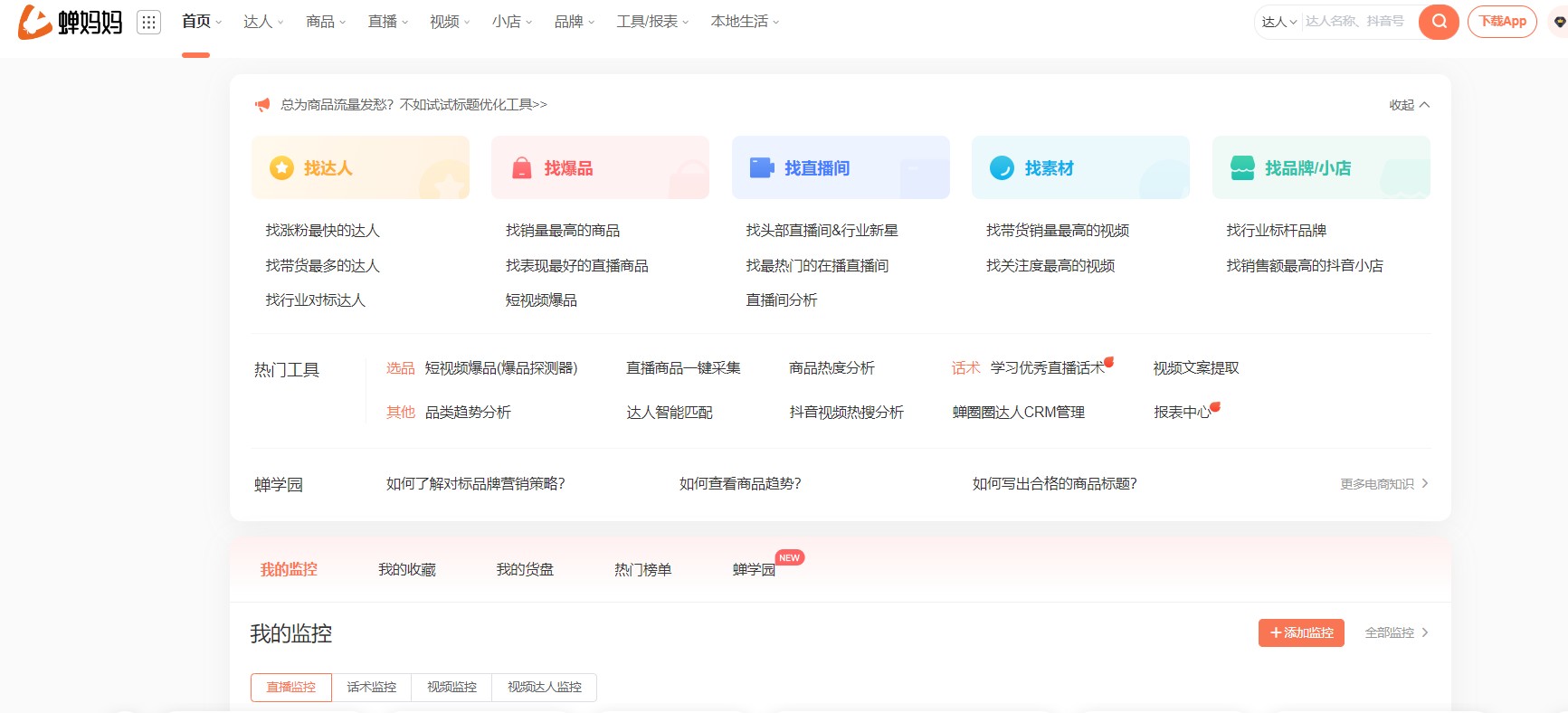The width and height of the screenshot is (1568, 713).
Task: Open 找带货最多的达人
Action: click(323, 265)
